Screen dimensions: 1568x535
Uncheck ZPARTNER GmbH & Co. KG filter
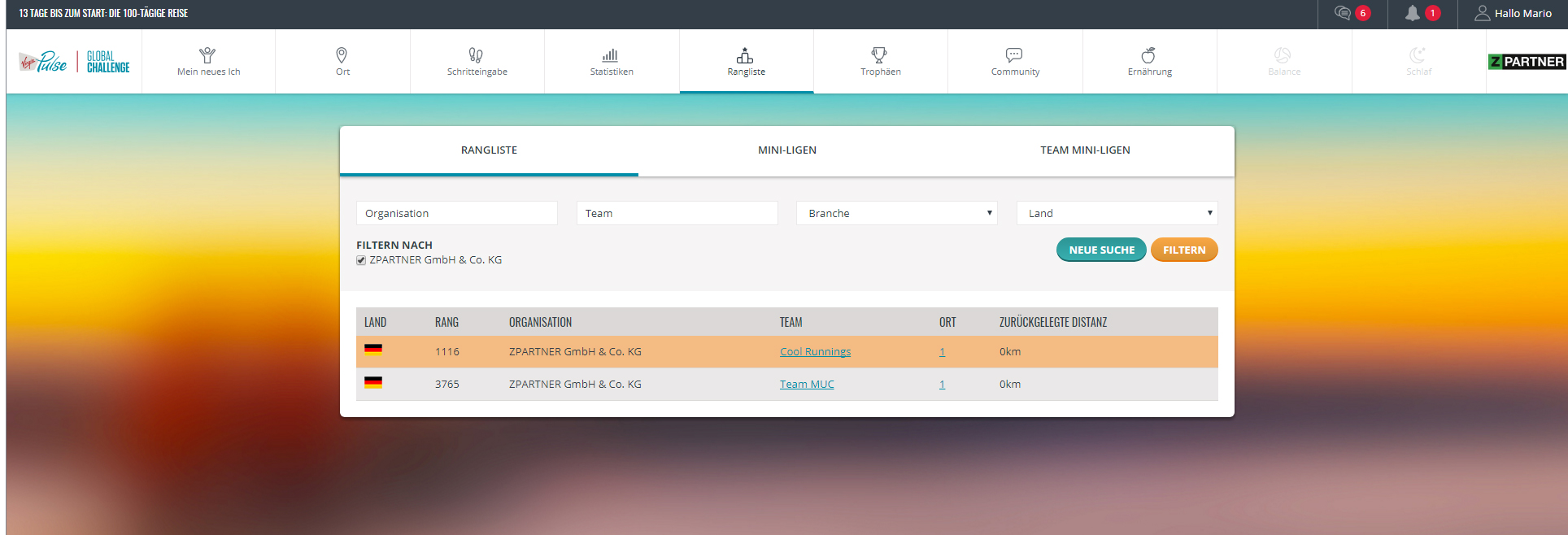coord(361,260)
